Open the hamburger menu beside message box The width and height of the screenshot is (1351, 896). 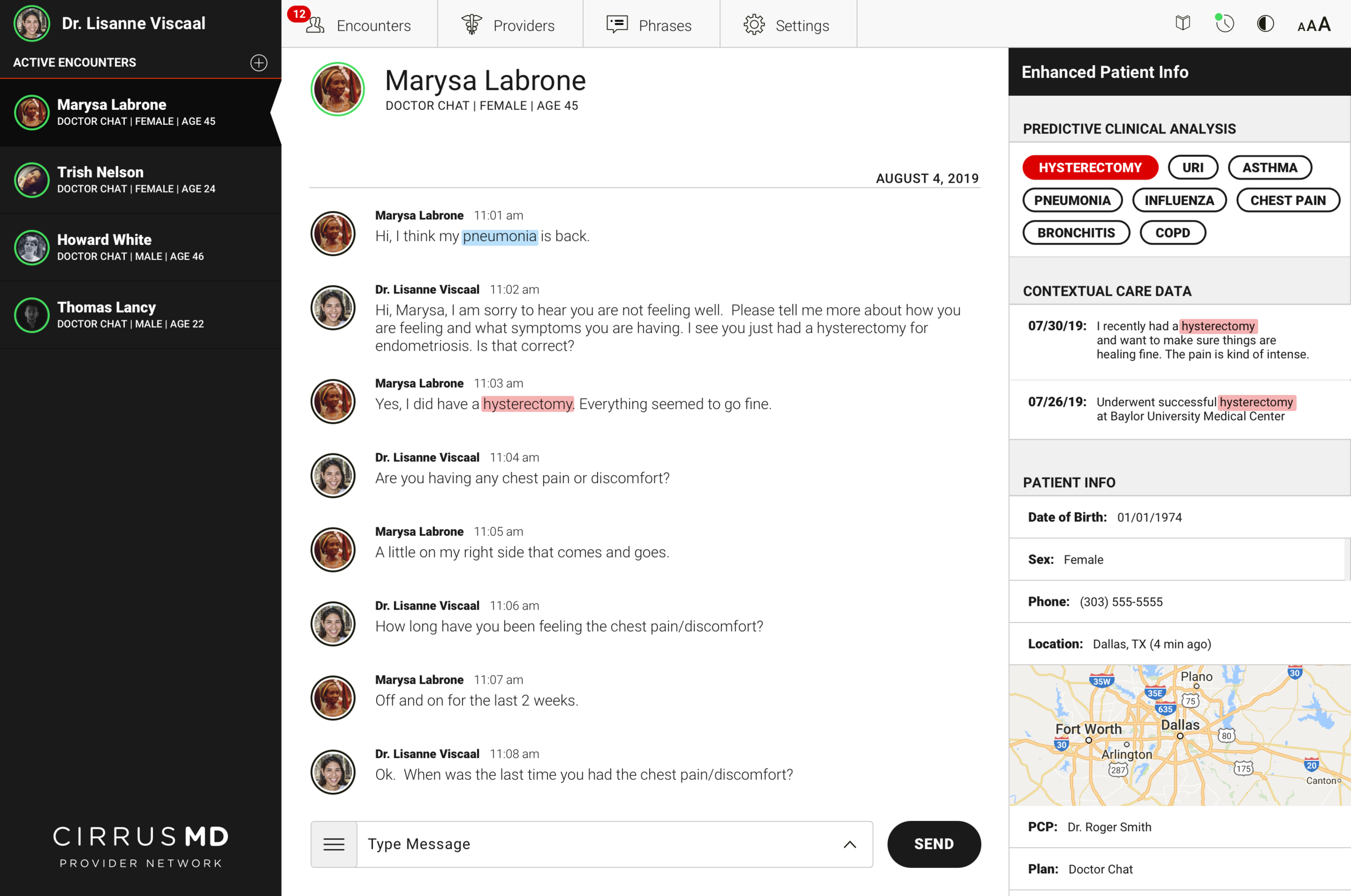pos(333,844)
